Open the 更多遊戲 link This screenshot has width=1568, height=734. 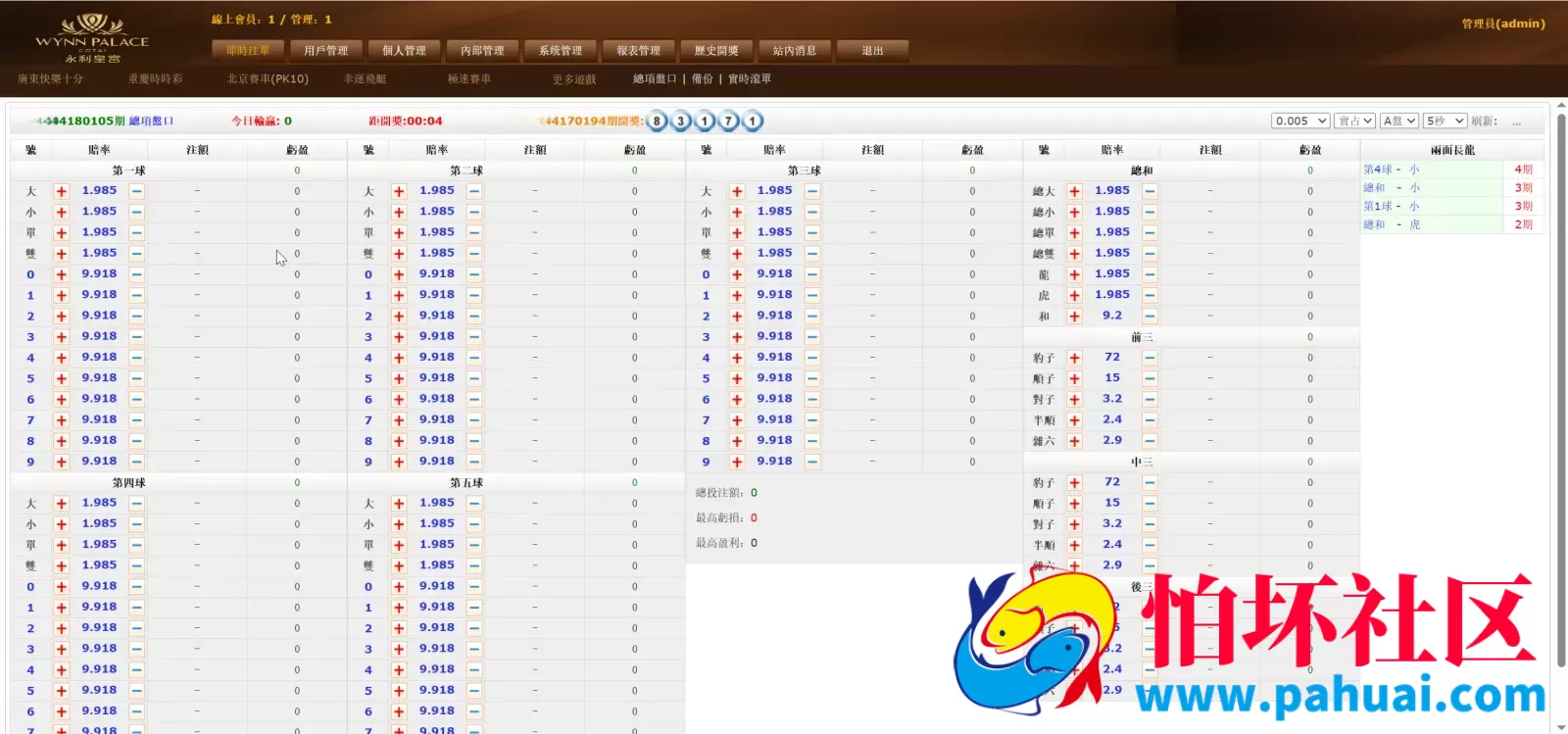pyautogui.click(x=574, y=78)
